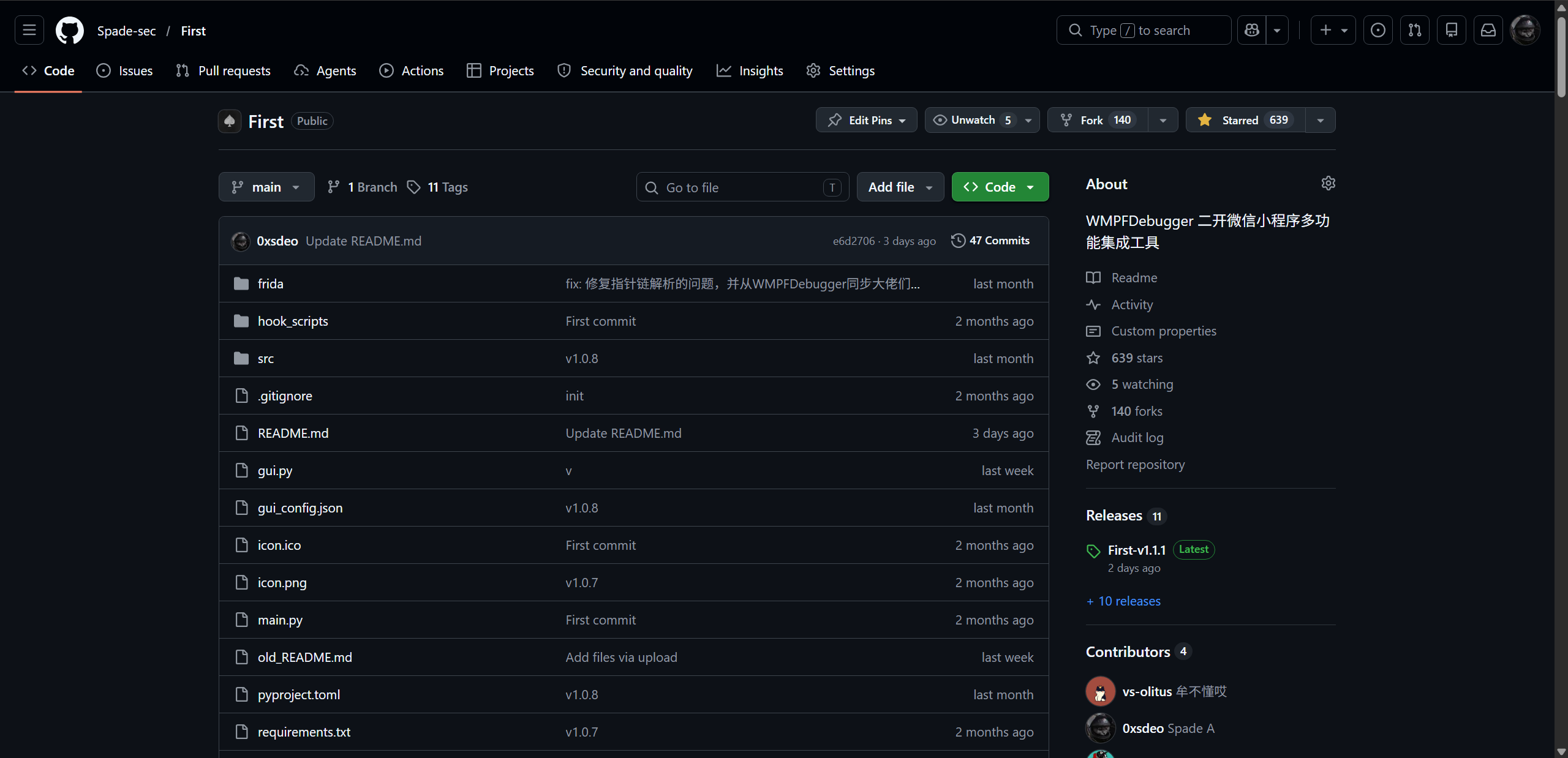
Task: Open the frida folder
Action: click(270, 283)
